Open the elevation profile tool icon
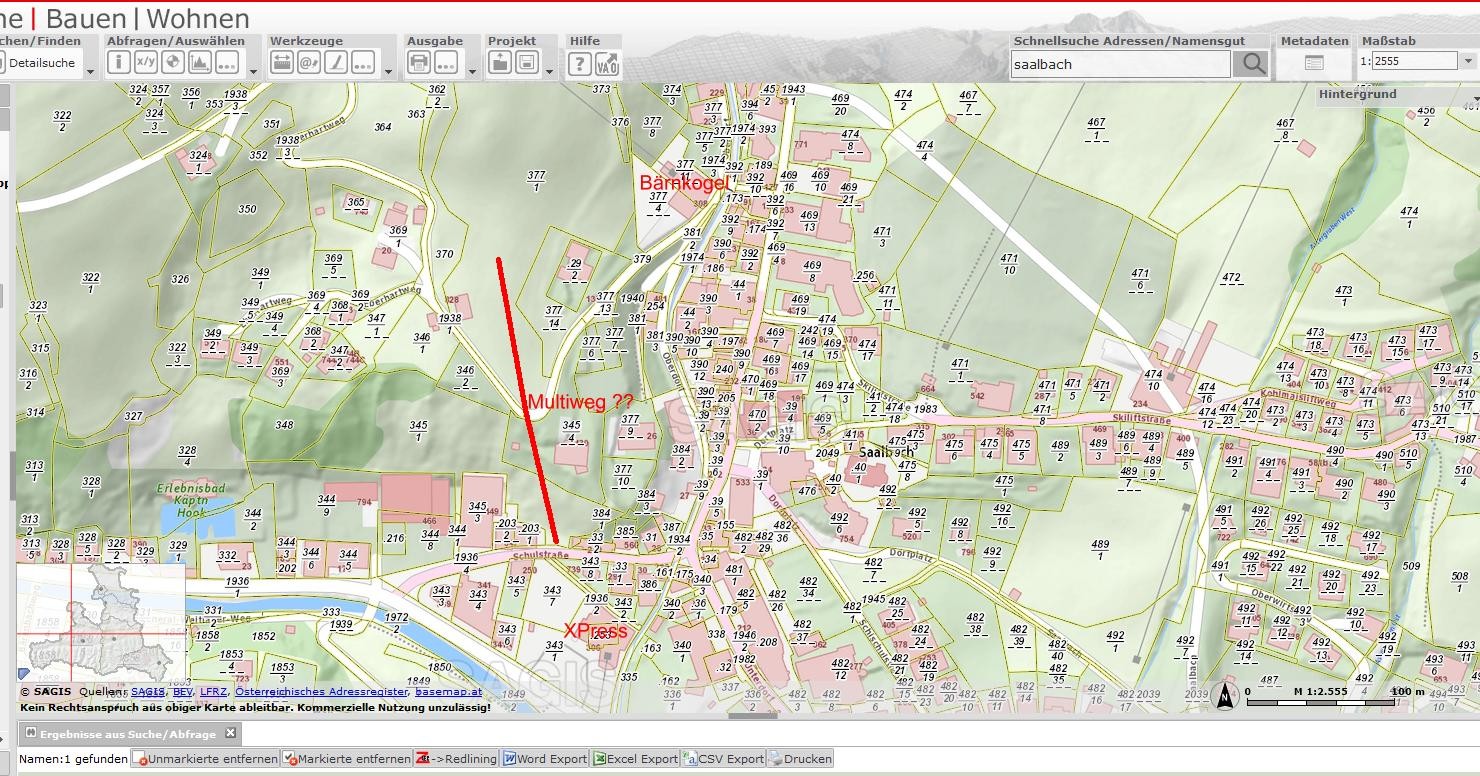Image resolution: width=1480 pixels, height=776 pixels. (x=200, y=63)
